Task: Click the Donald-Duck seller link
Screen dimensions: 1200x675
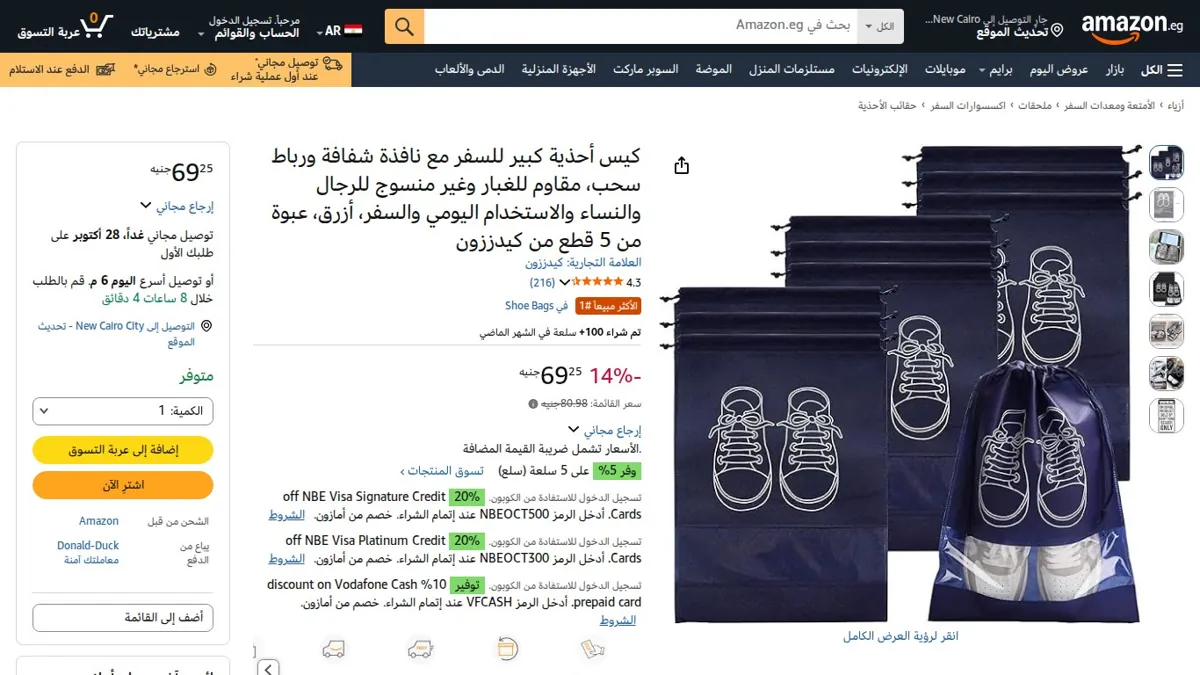Action: [x=88, y=546]
